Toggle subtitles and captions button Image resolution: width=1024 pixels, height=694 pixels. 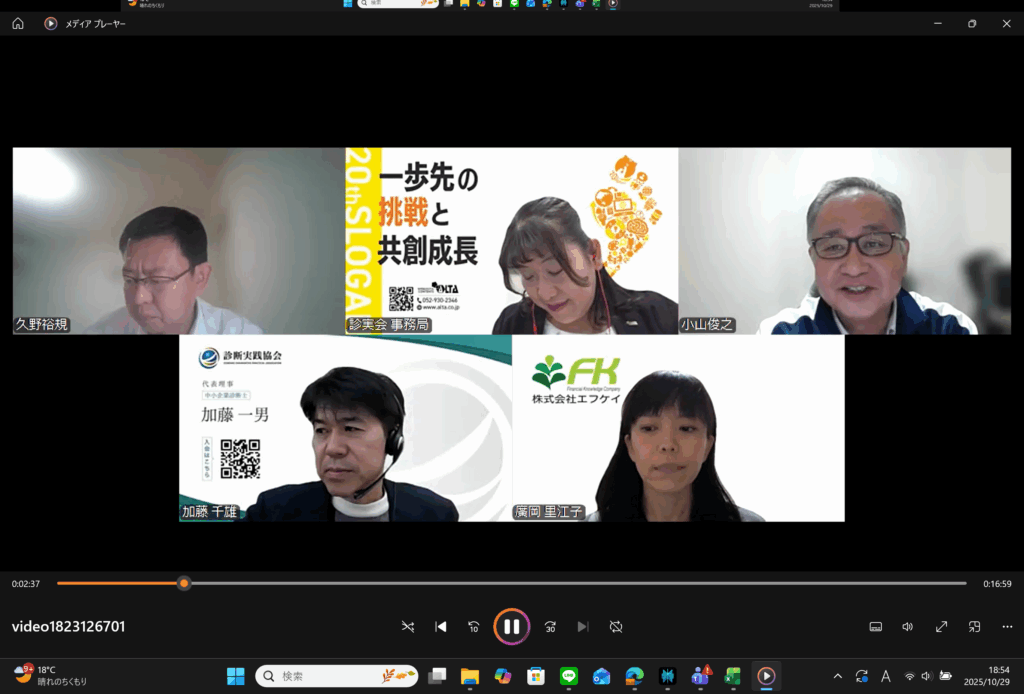[x=875, y=627]
